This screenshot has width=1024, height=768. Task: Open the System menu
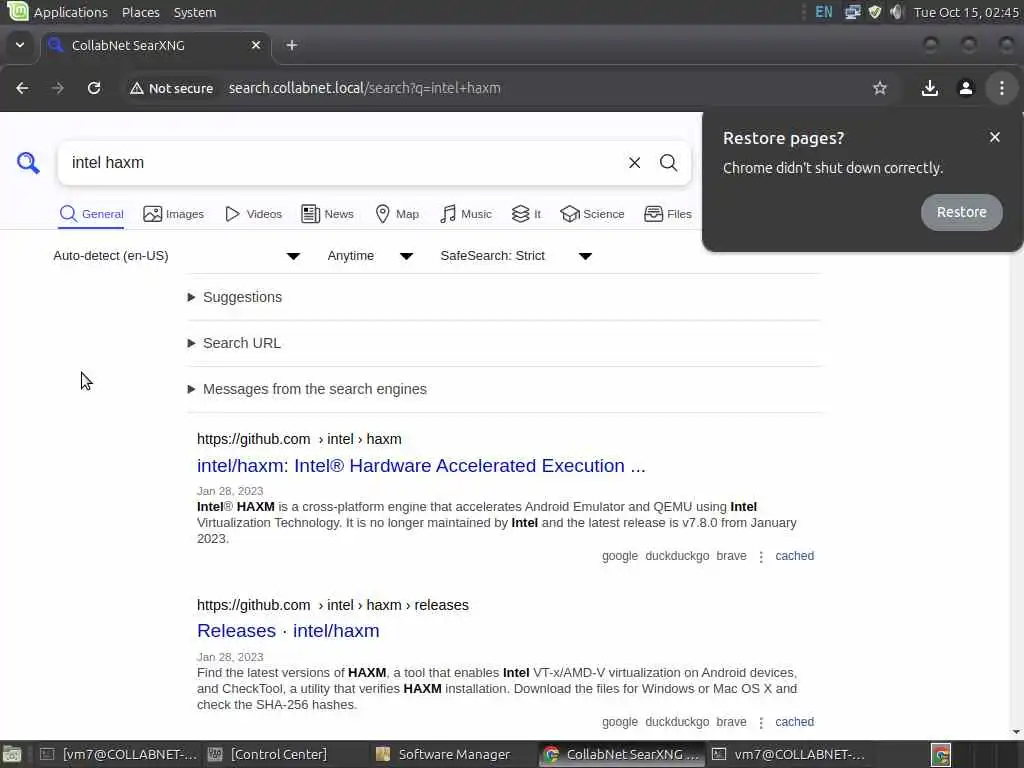[195, 12]
